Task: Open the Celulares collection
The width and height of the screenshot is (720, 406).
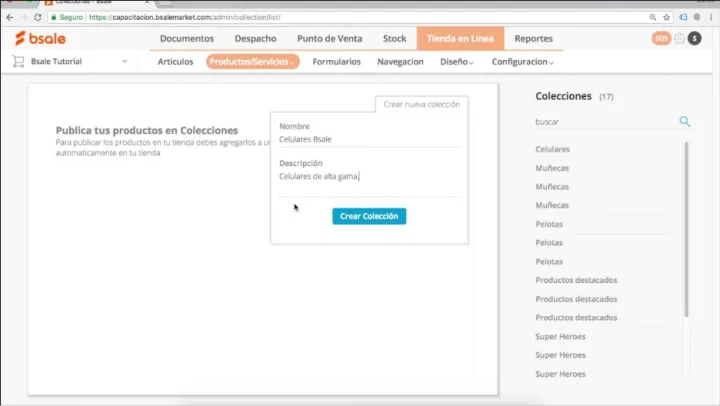Action: [x=553, y=149]
